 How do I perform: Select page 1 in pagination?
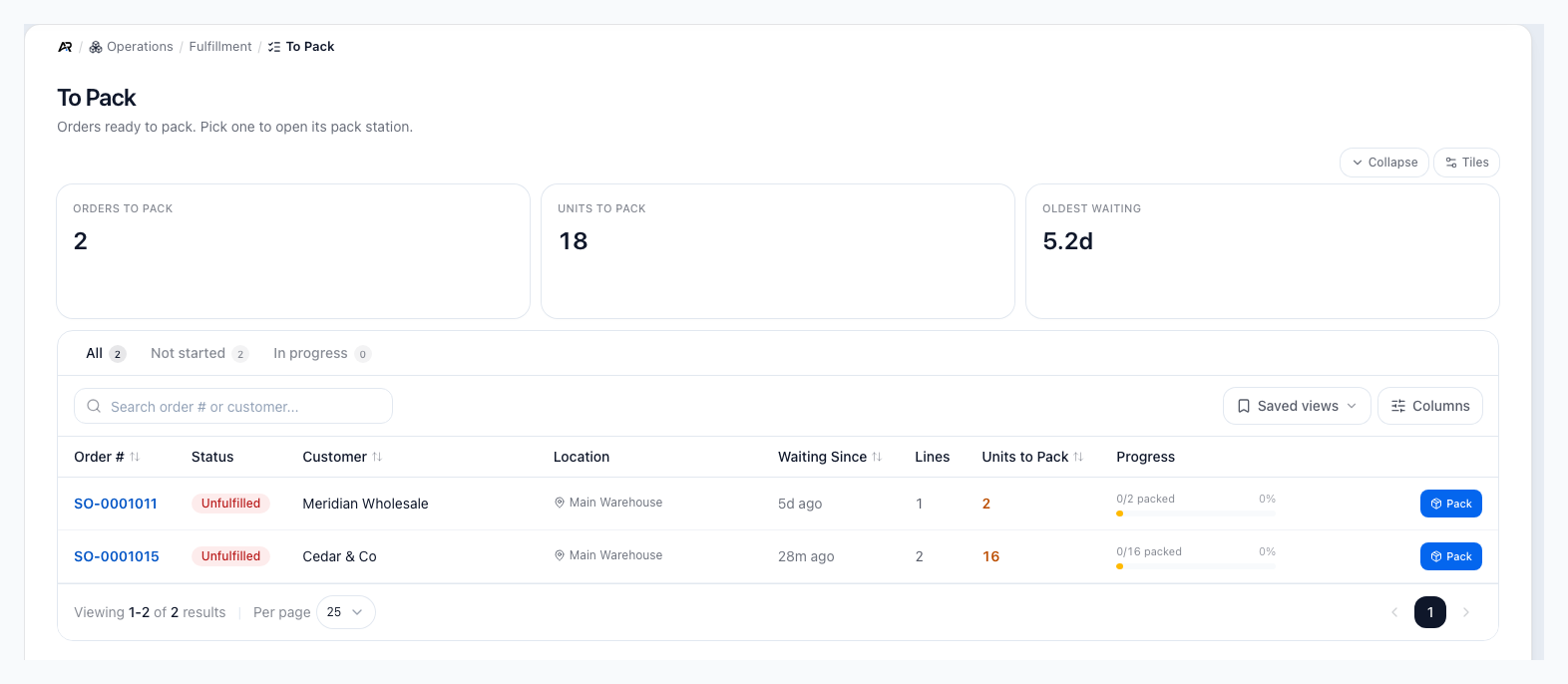point(1430,612)
